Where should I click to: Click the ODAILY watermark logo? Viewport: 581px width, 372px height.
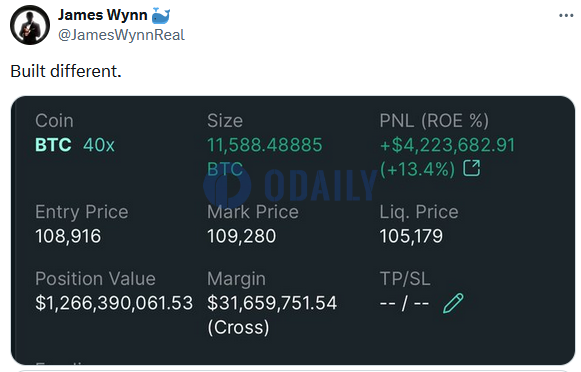(290, 185)
